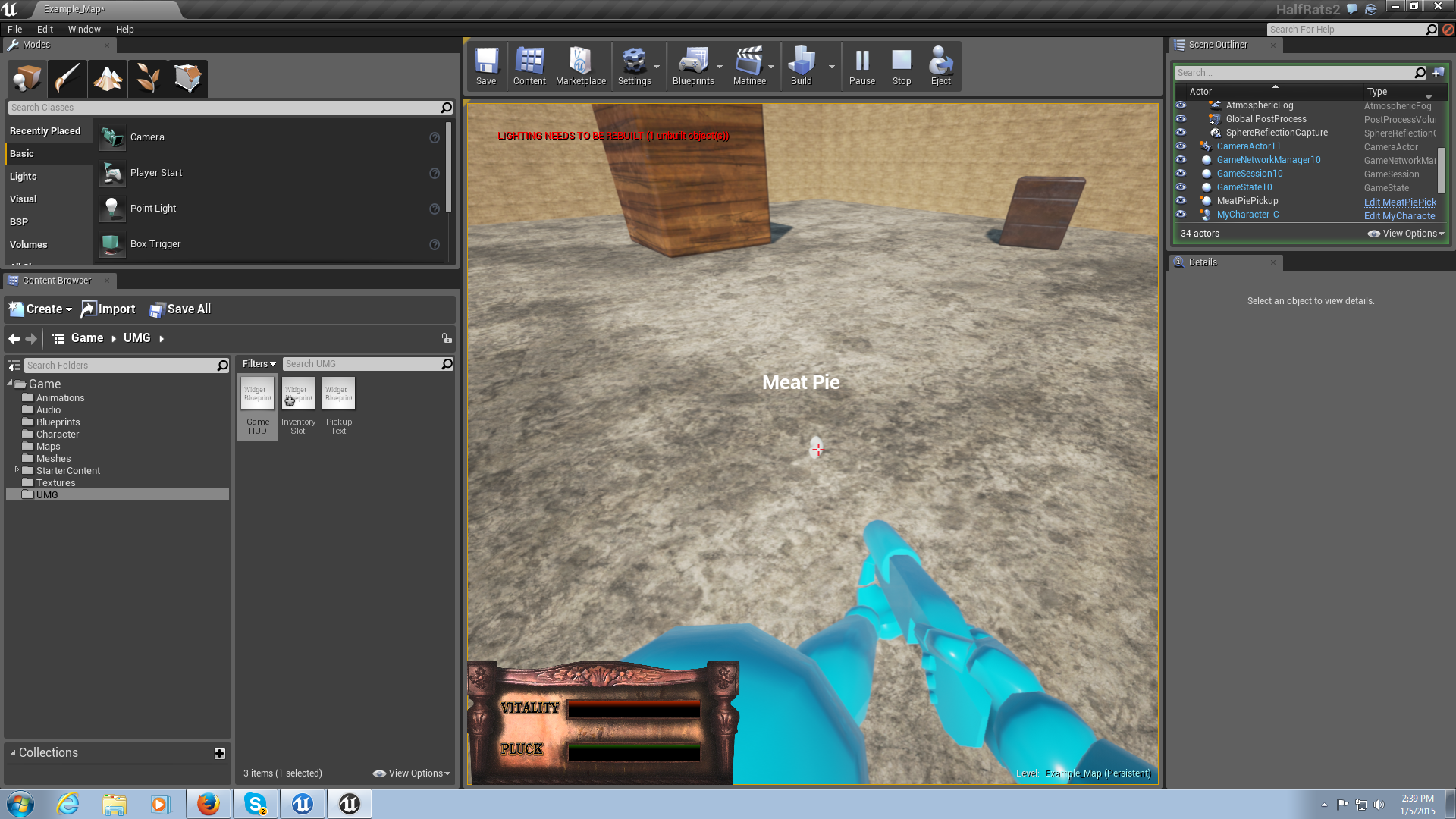The width and height of the screenshot is (1456, 819).
Task: Click the Matinee toolbar icon
Action: pyautogui.click(x=749, y=66)
